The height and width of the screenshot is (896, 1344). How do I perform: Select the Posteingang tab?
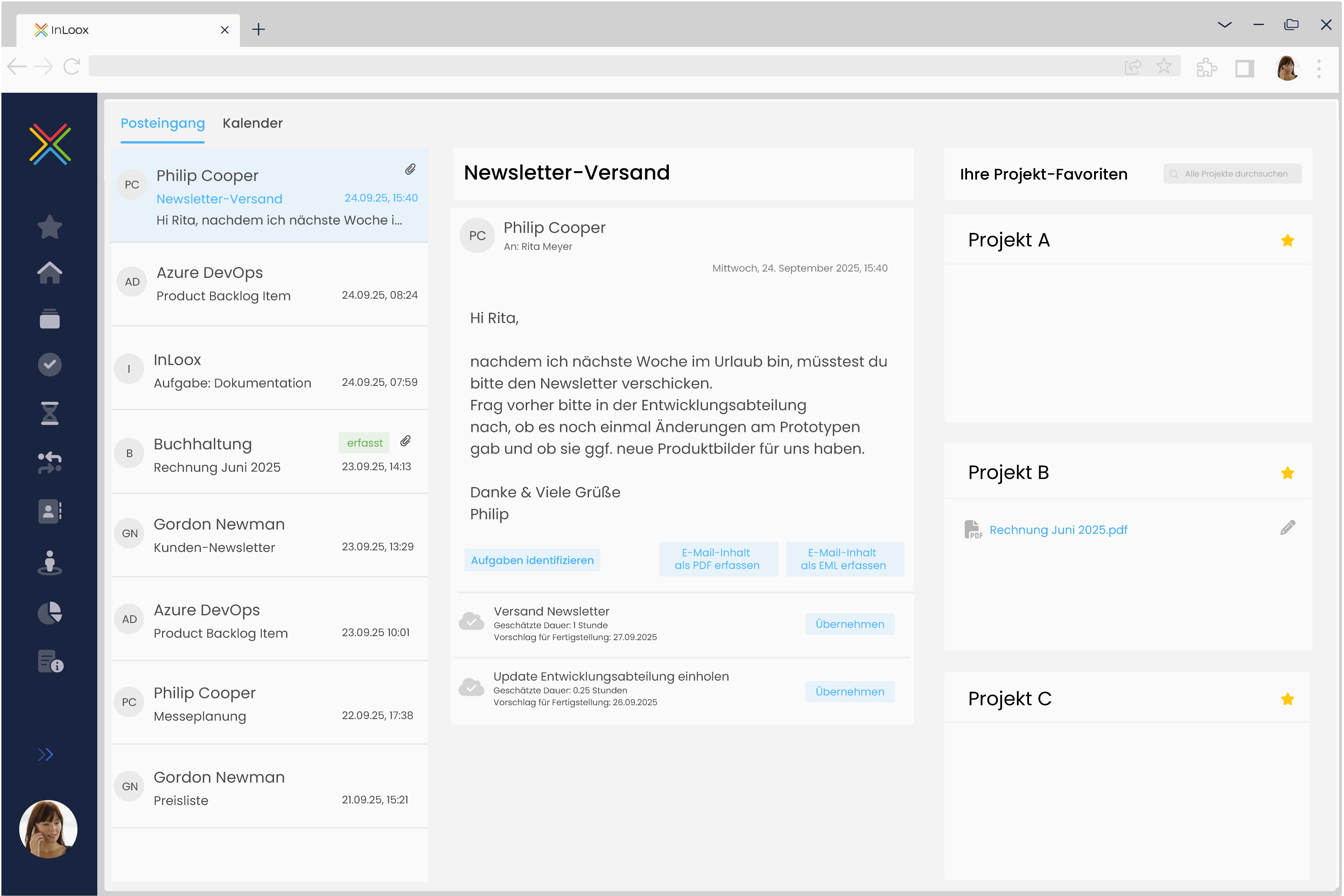point(162,123)
